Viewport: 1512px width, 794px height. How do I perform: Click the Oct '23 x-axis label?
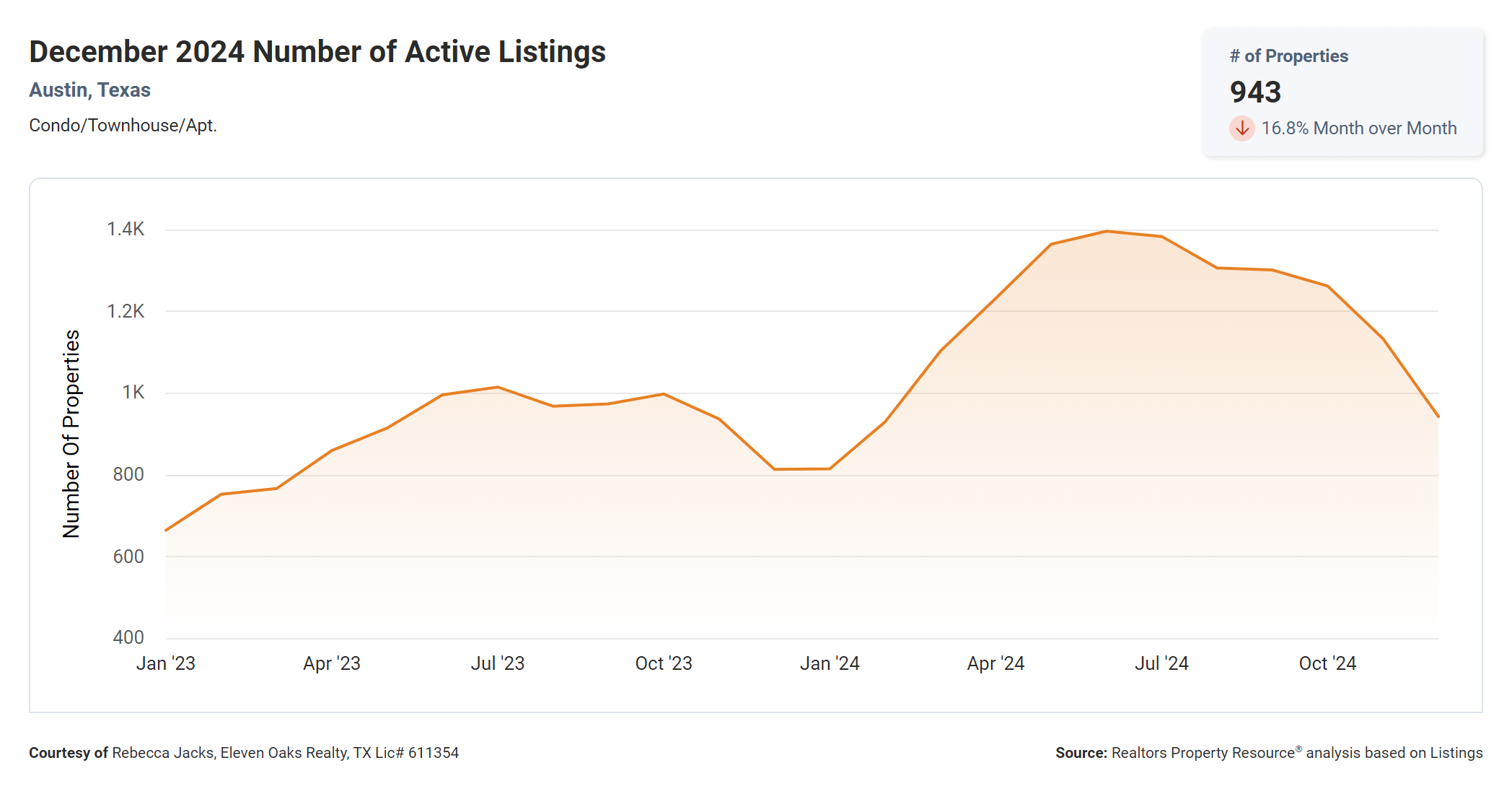[664, 663]
